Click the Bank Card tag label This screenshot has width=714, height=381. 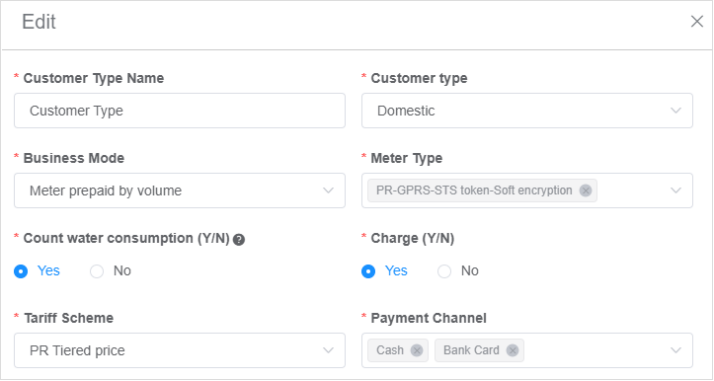click(x=471, y=350)
